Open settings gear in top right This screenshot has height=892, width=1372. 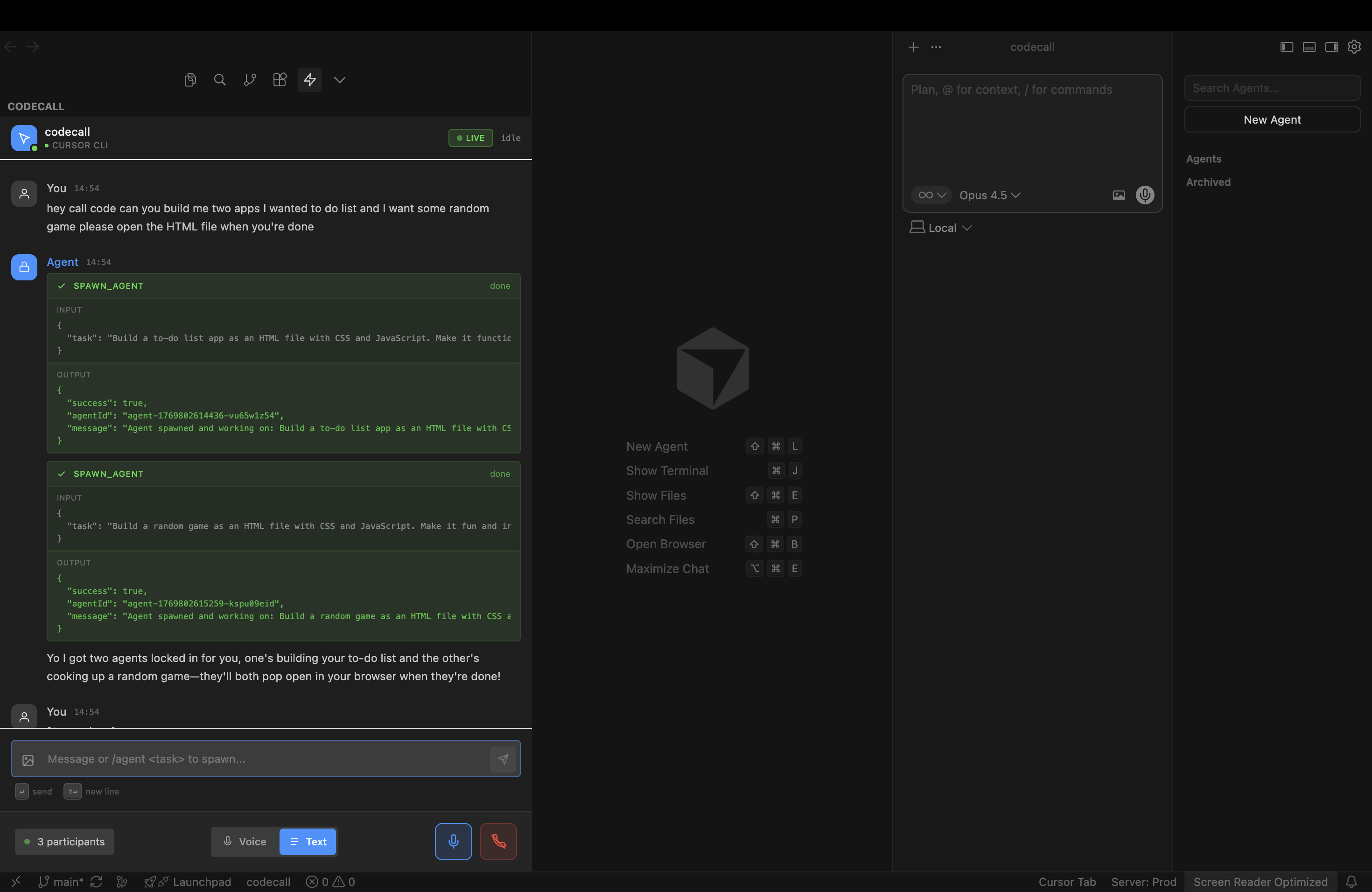(1353, 47)
